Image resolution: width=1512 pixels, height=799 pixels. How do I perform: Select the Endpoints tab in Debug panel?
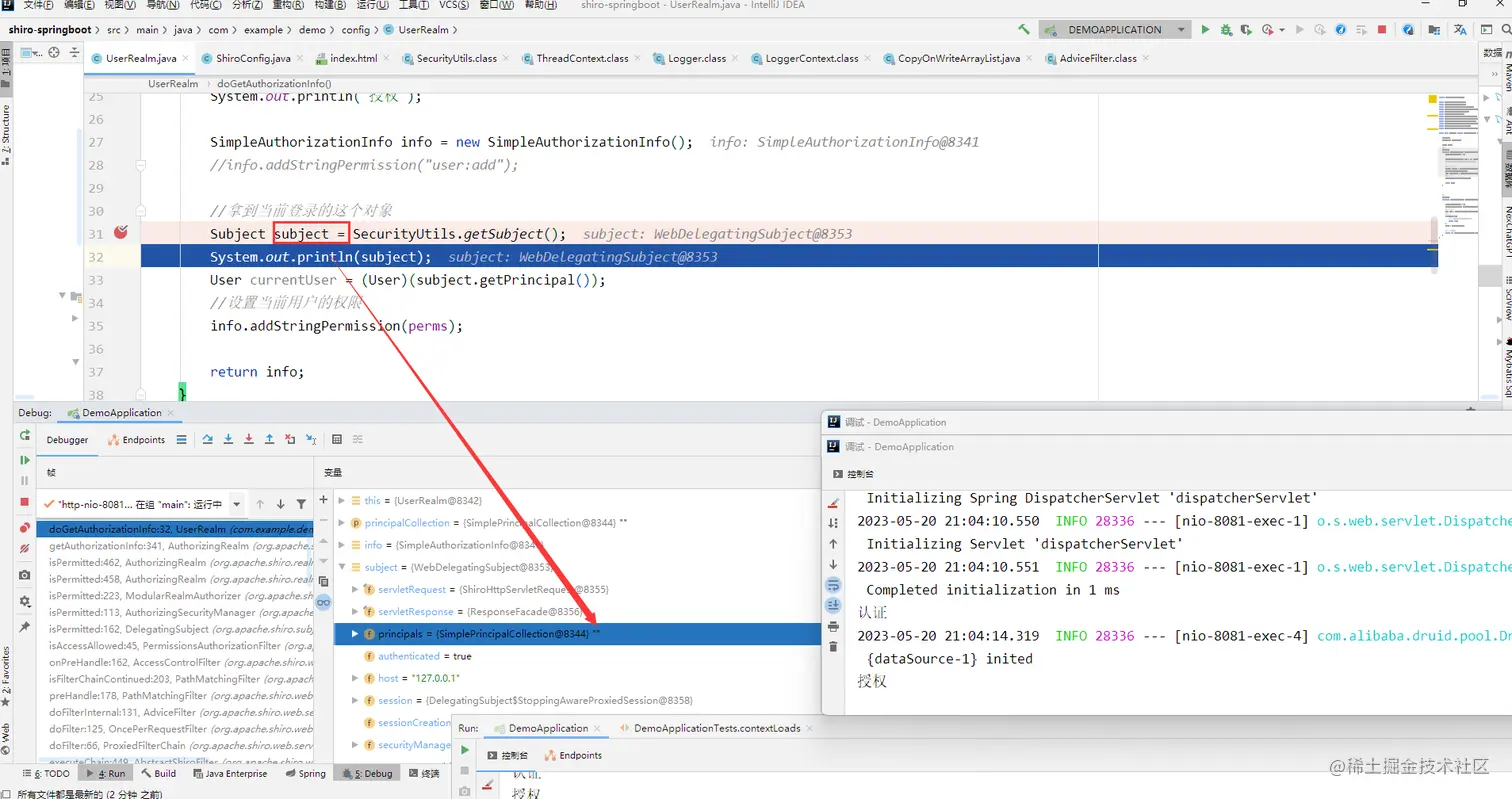(x=137, y=440)
